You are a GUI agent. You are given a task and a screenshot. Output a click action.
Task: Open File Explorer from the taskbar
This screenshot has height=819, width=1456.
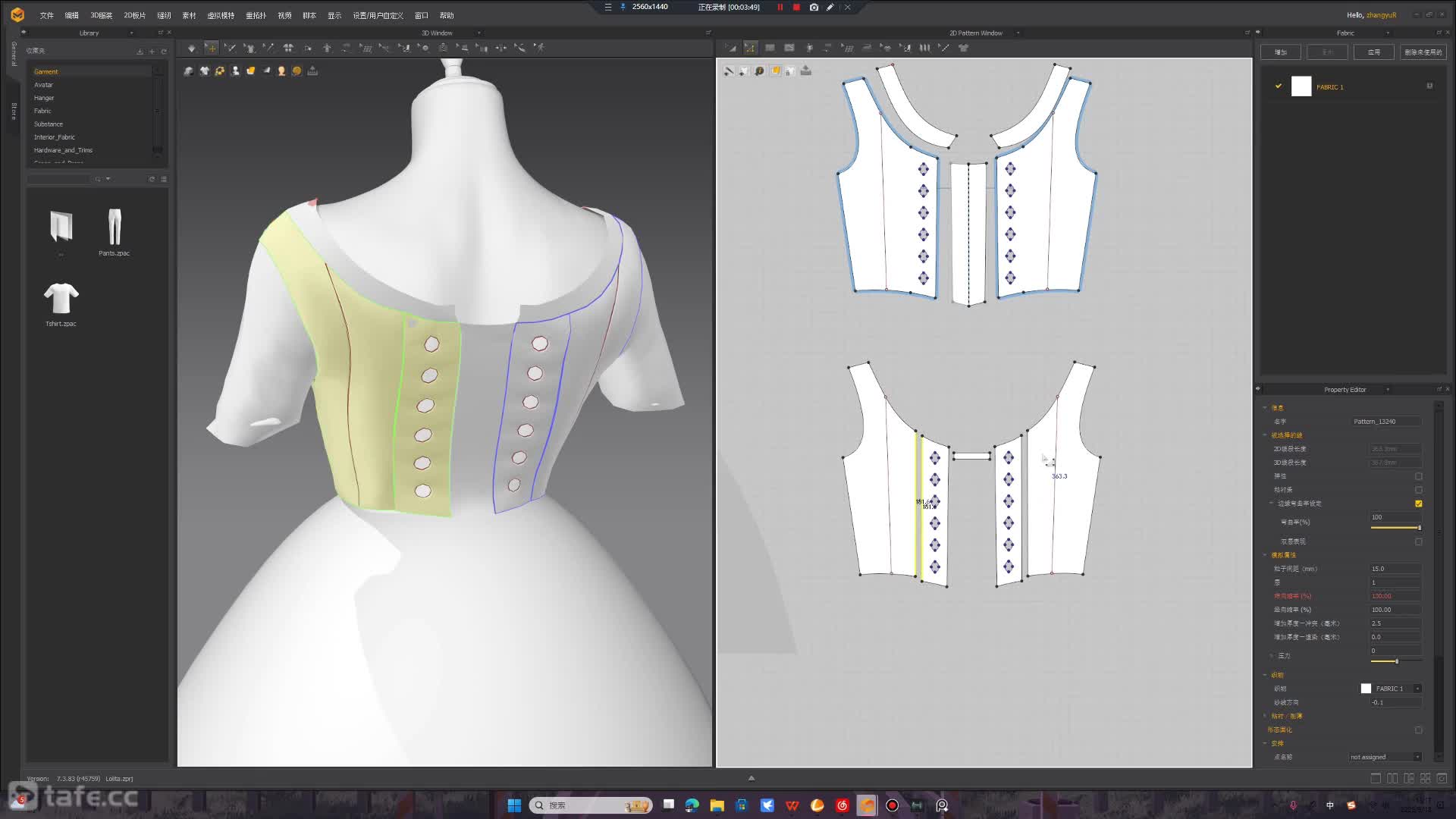[717, 805]
